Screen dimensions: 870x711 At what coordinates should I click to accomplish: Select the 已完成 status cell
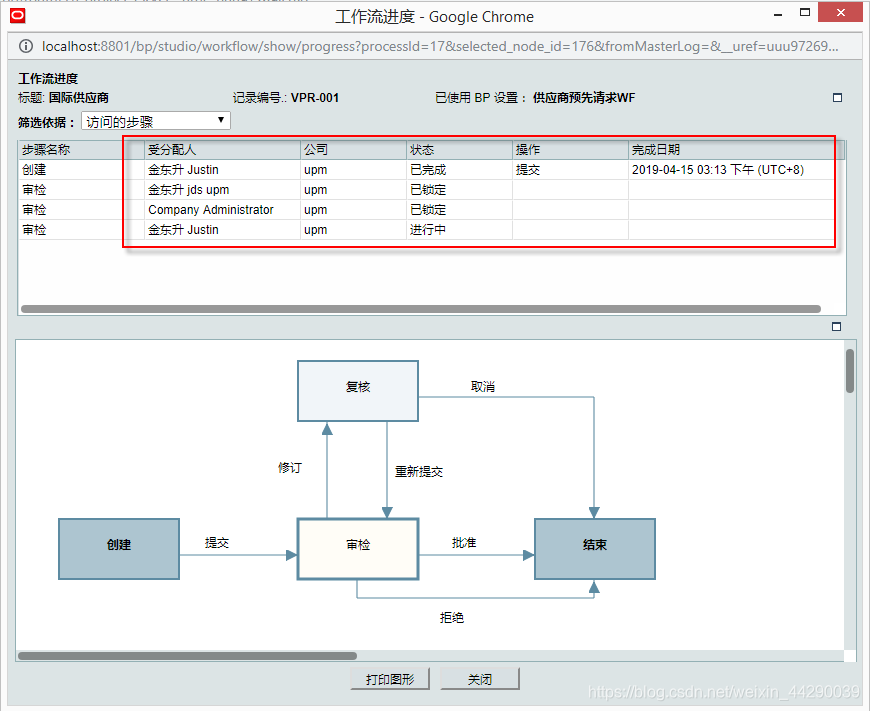459,170
